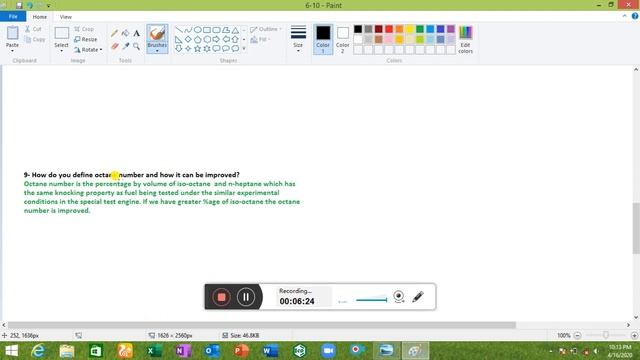Click the Save icon in title bar
Screen dimensions: 640x360
19,5
